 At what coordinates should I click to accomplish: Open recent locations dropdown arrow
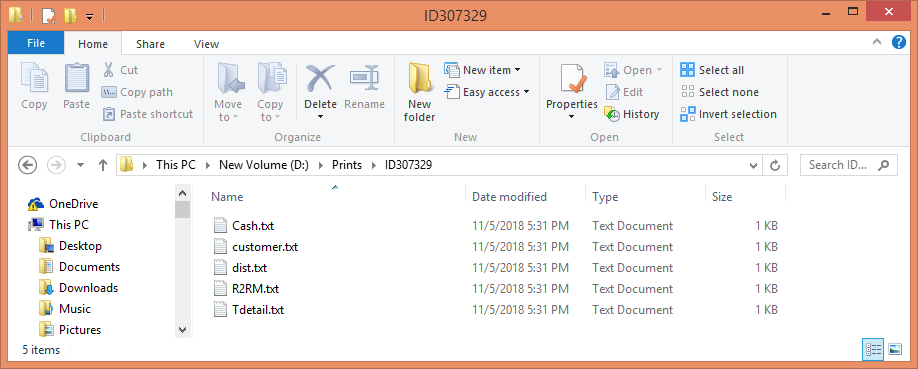pos(81,165)
